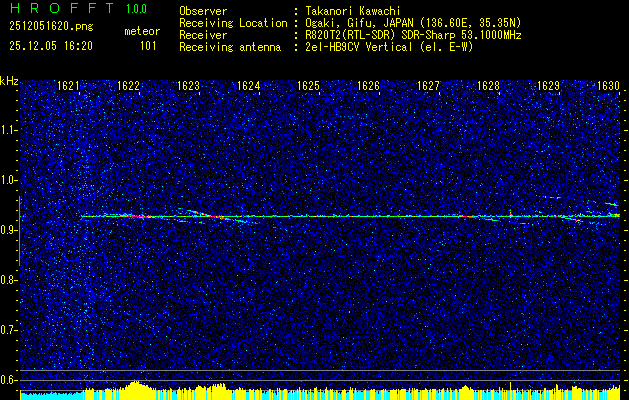The image size is (629, 400).
Task: Click the 0.7 kHz axis label
Action: (x=8, y=330)
